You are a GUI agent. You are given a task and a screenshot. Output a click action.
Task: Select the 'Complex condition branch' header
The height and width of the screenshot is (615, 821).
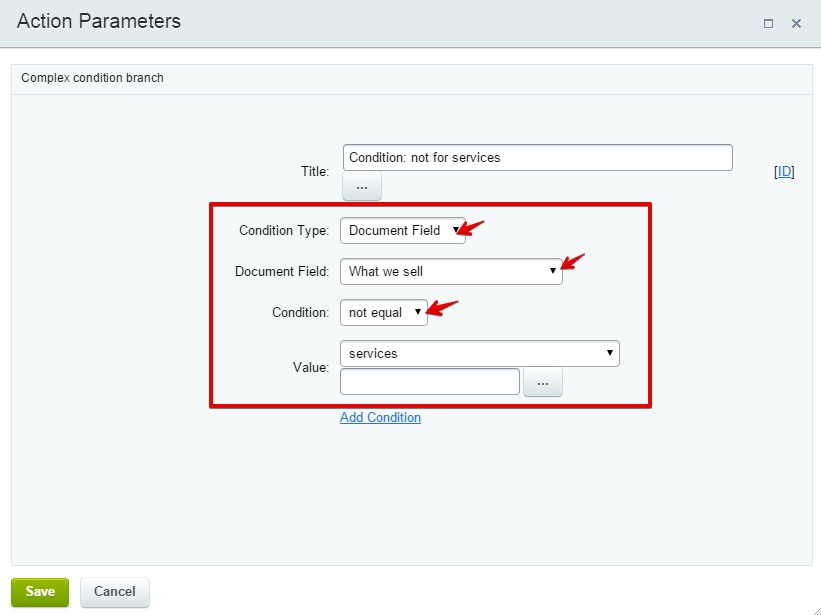[x=92, y=78]
